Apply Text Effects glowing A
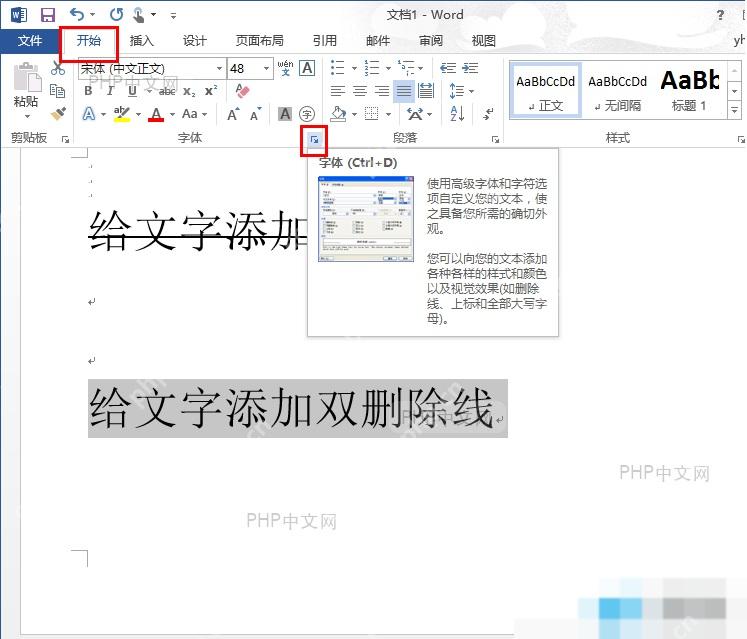 89,114
